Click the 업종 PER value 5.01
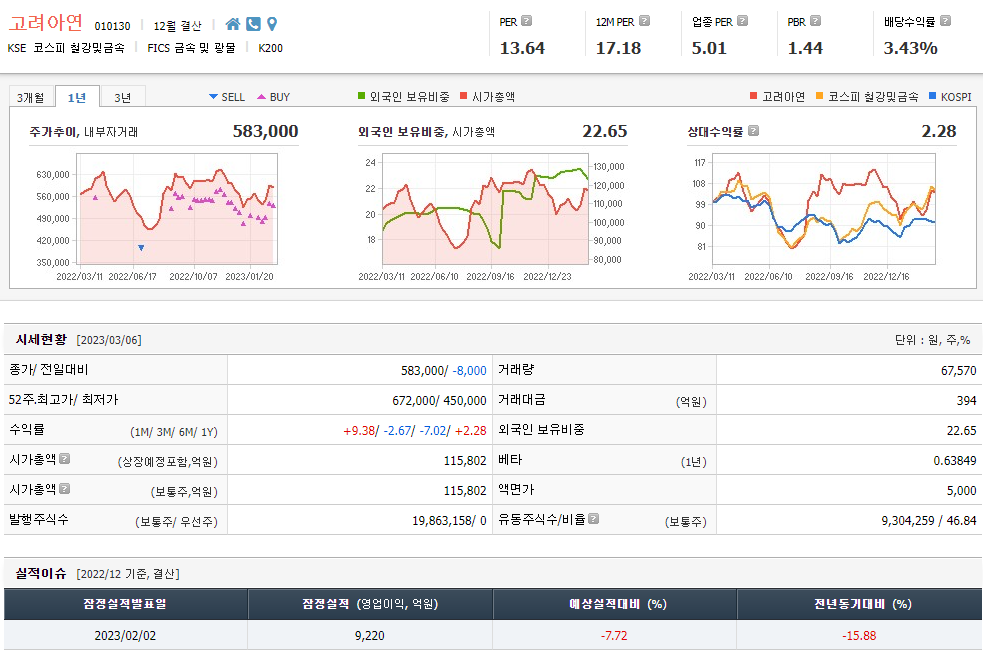 pos(709,48)
